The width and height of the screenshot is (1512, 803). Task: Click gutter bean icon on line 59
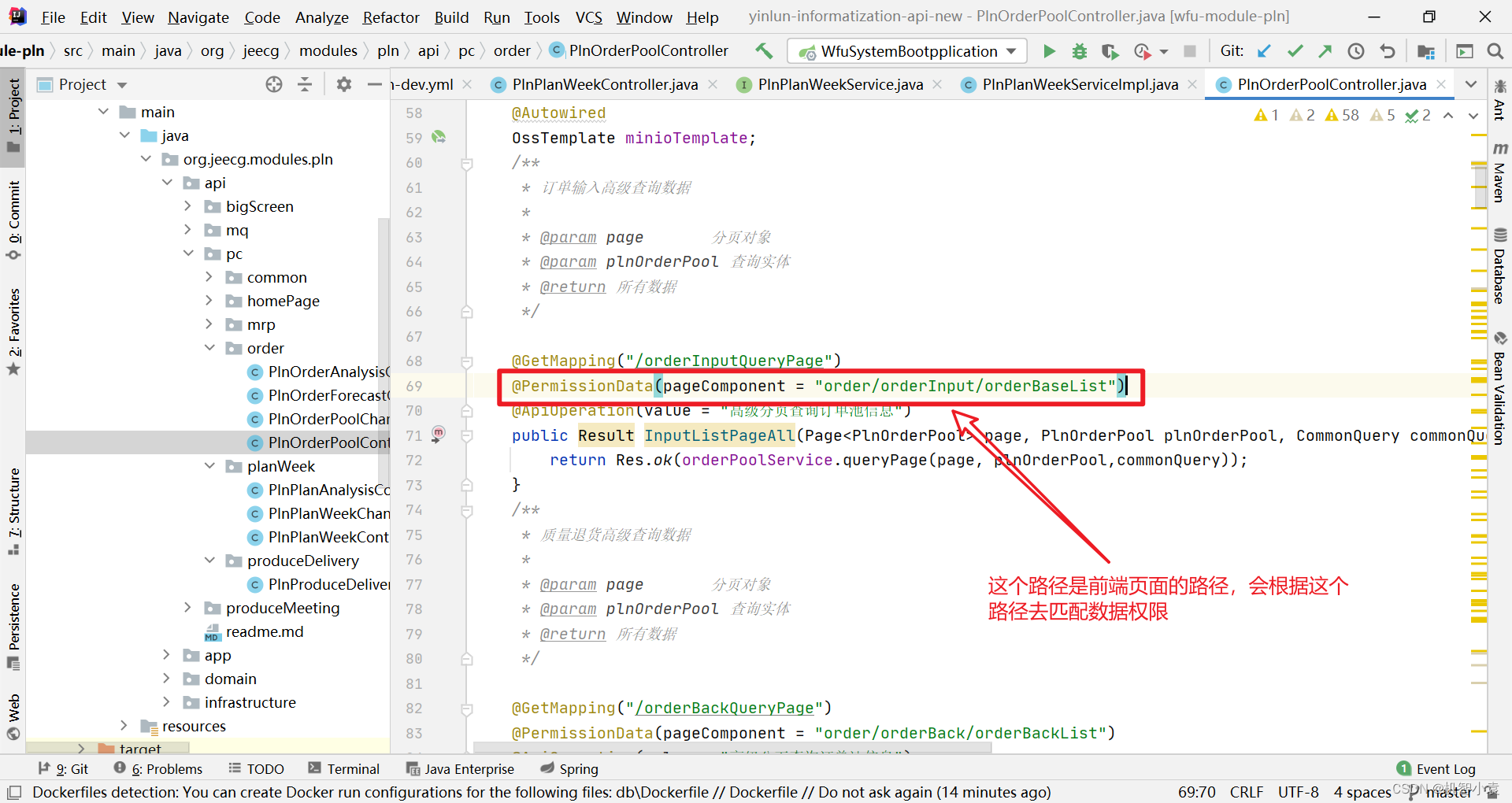click(439, 138)
